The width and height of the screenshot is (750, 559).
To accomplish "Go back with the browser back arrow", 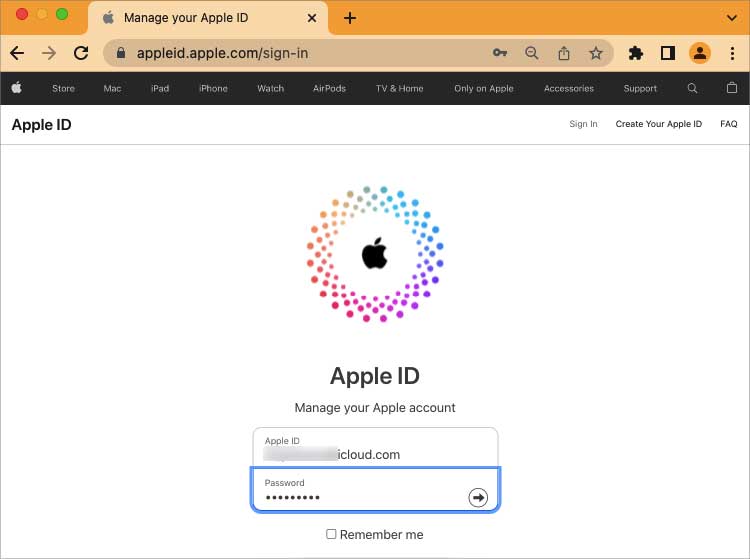I will (x=17, y=53).
